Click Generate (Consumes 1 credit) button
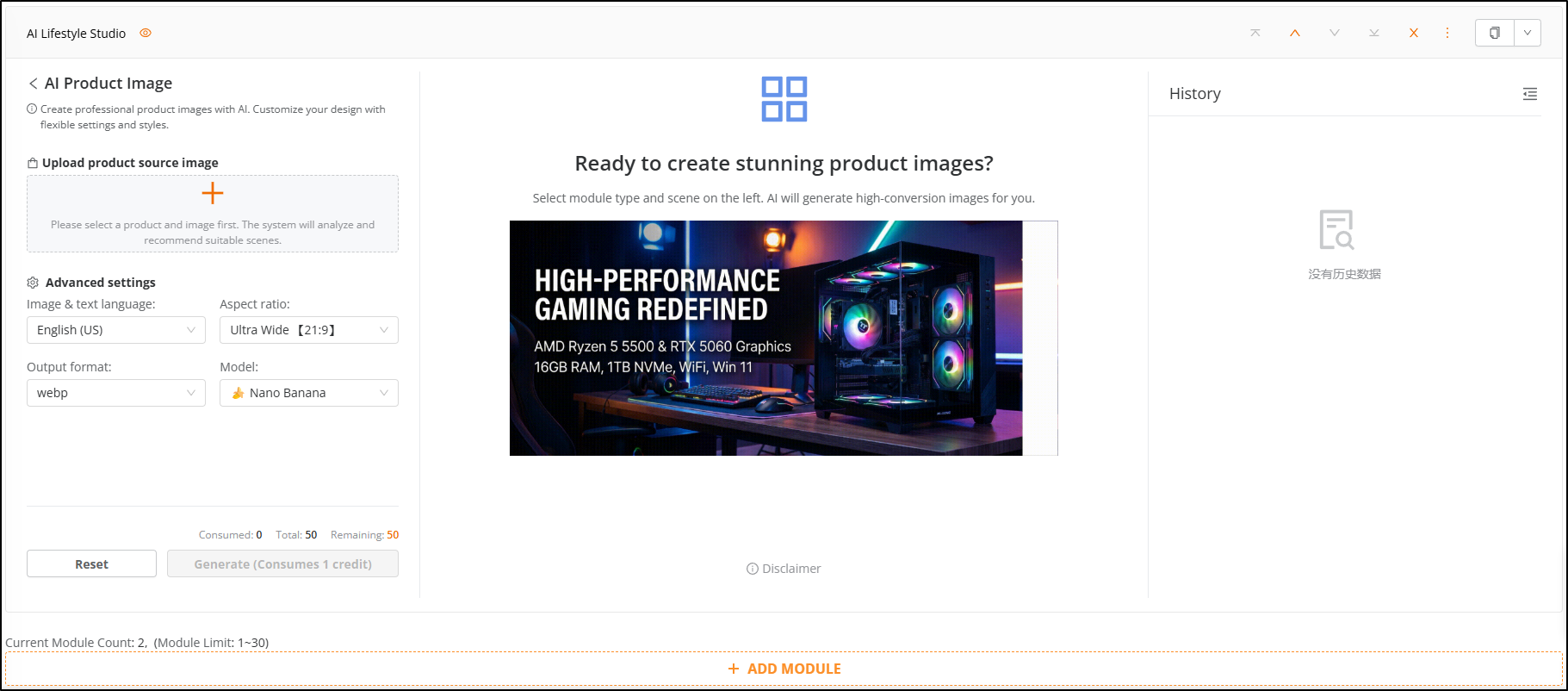 [282, 564]
